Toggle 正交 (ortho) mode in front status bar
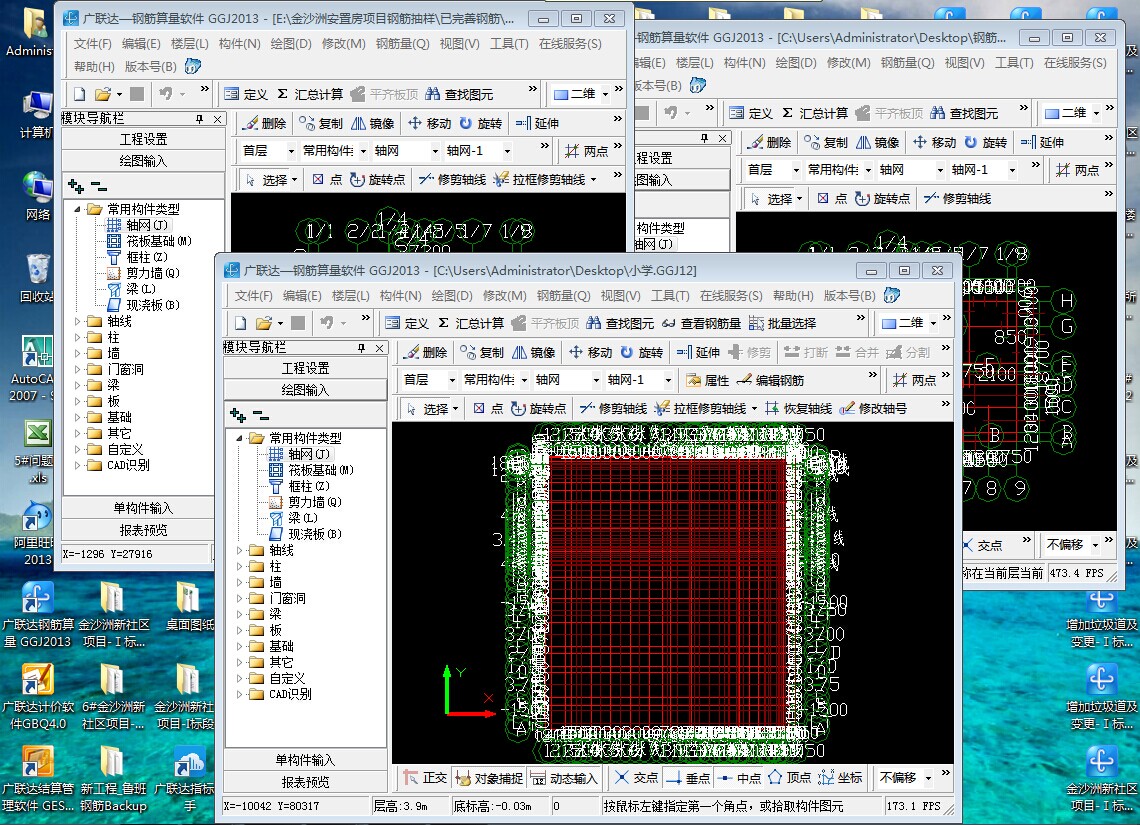1140x825 pixels. [x=426, y=778]
